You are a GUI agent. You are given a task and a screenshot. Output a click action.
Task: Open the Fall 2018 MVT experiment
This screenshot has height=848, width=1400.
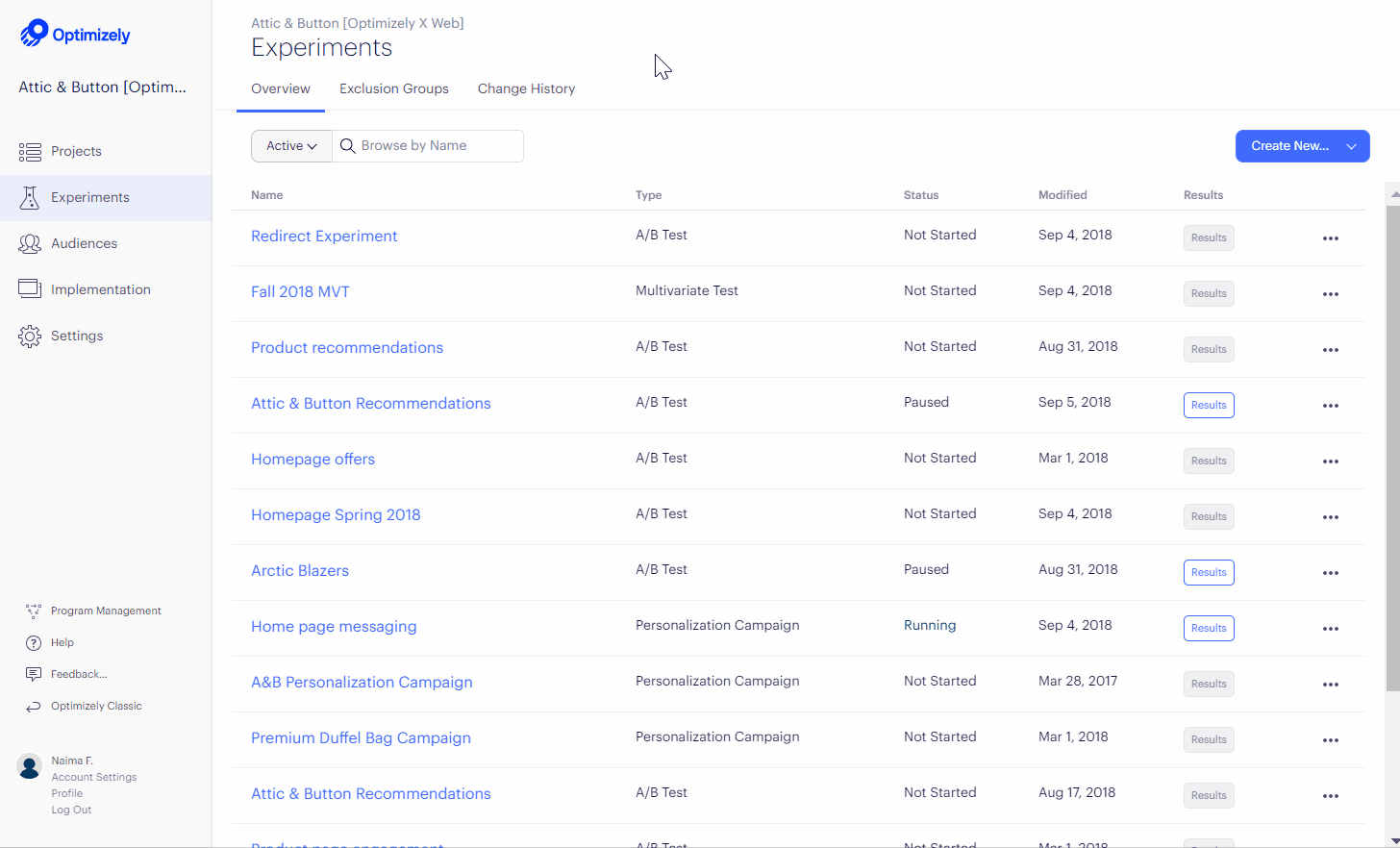click(x=300, y=290)
